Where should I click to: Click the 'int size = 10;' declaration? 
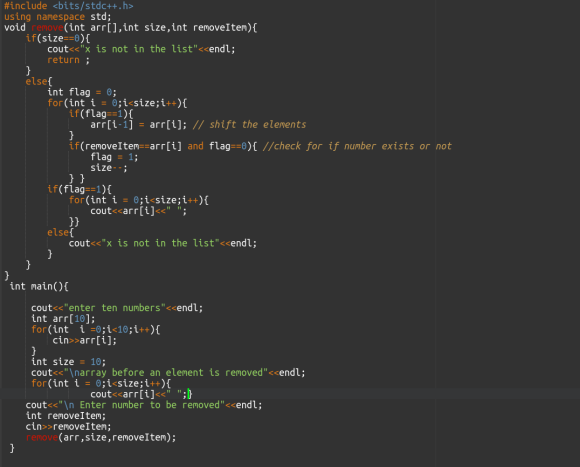68,362
